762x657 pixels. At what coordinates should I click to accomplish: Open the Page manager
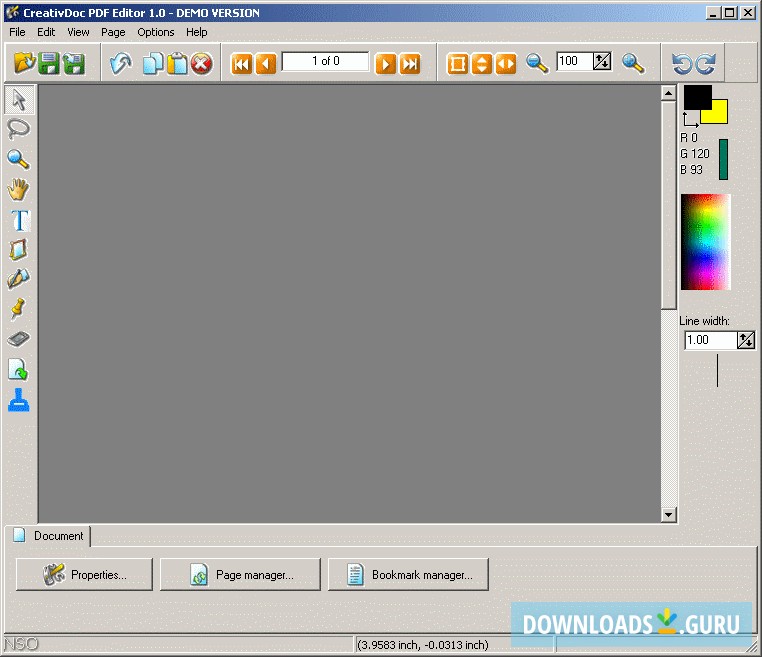tap(241, 575)
